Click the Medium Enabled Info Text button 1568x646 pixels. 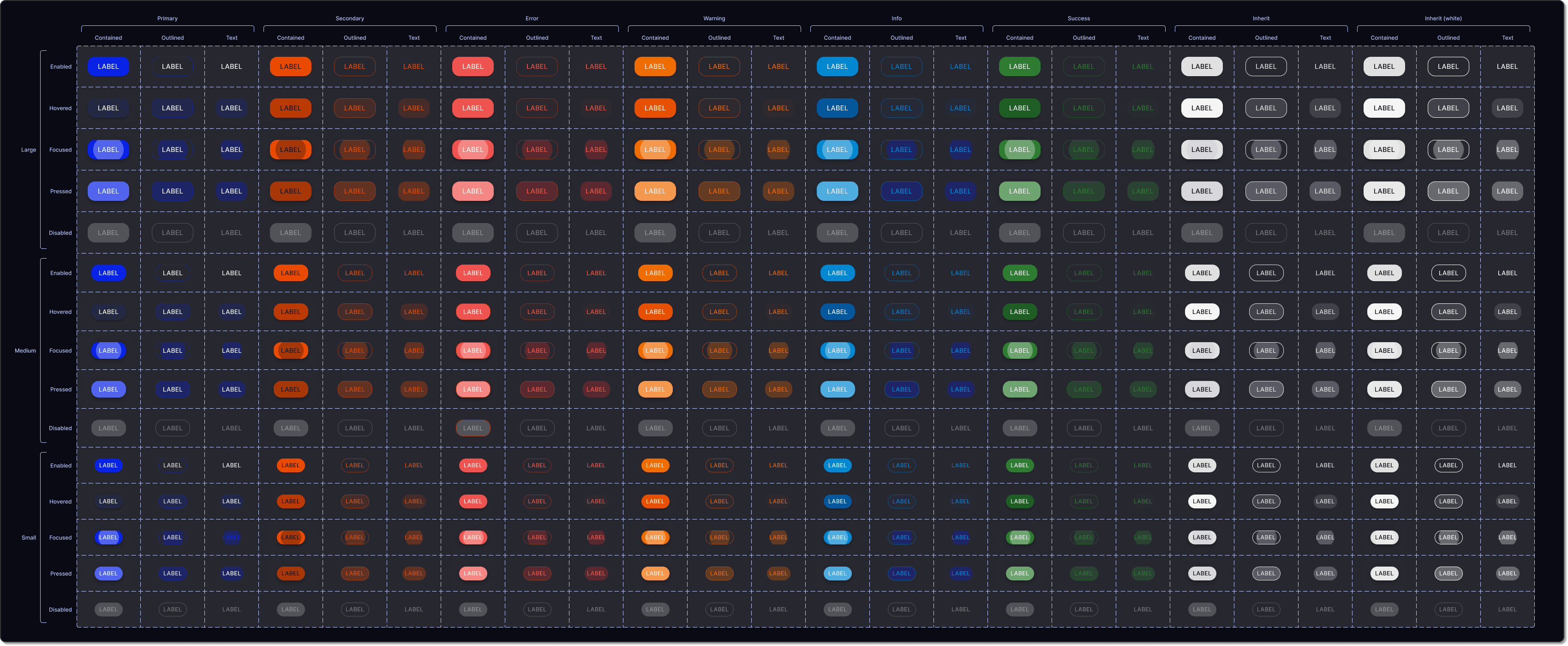pyautogui.click(x=961, y=273)
